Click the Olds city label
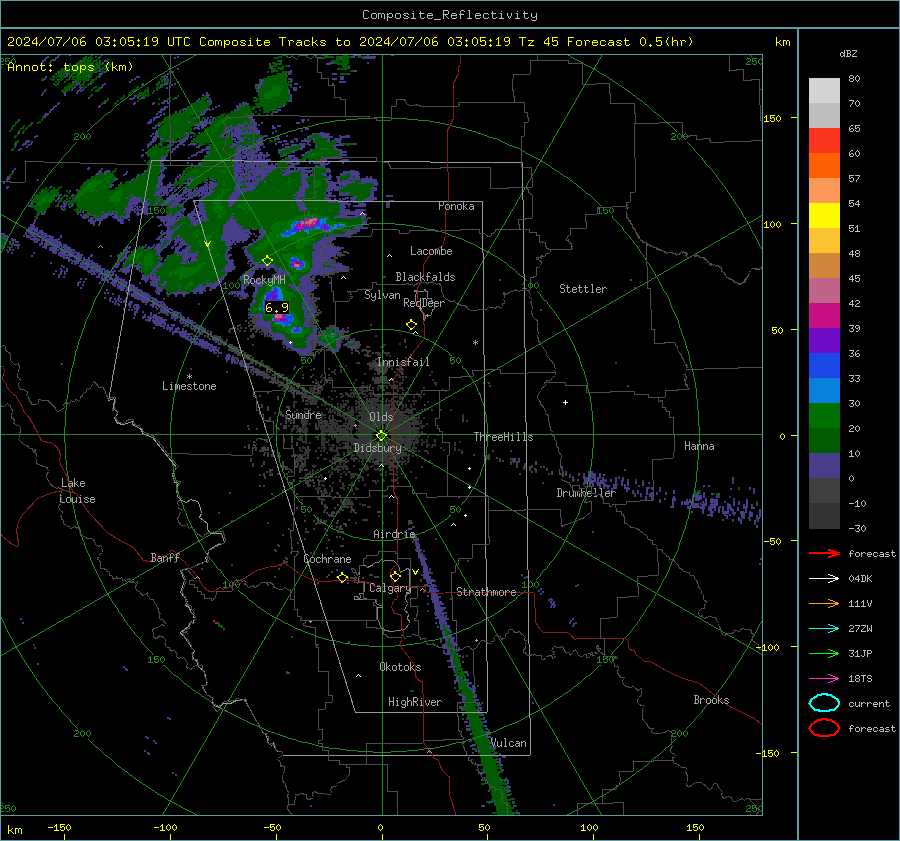The image size is (900, 841). (381, 417)
